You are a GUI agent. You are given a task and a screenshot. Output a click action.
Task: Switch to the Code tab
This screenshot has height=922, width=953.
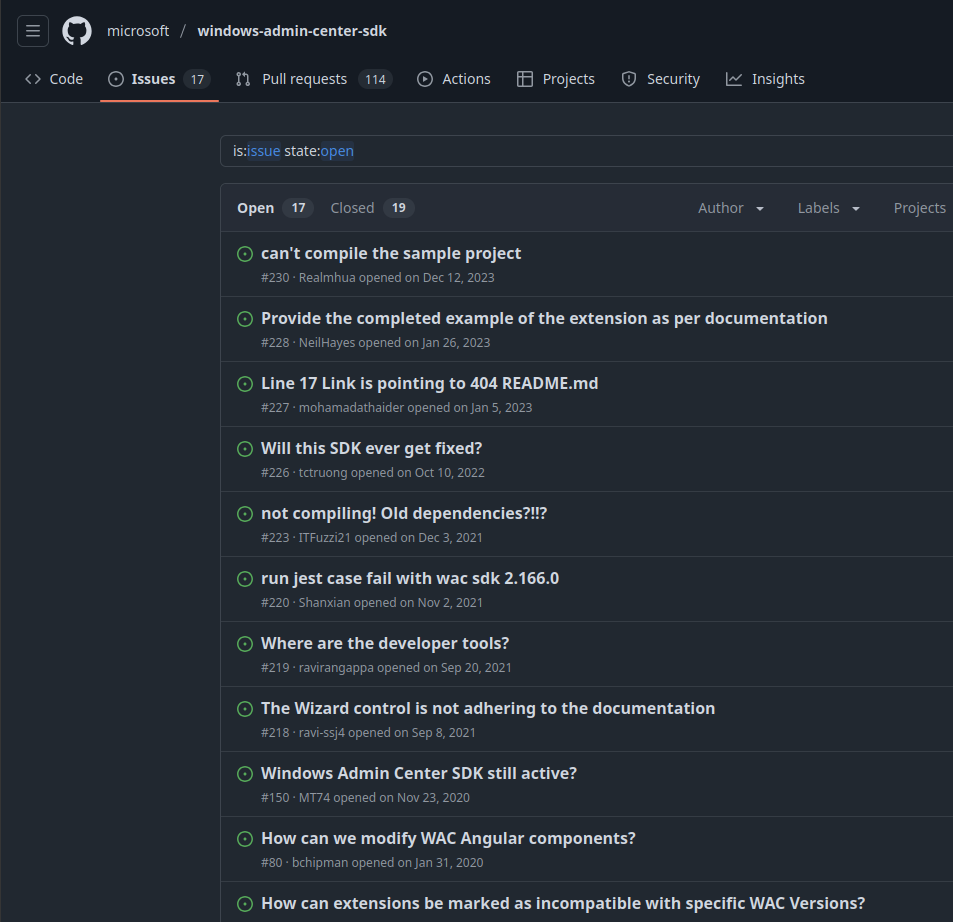tap(54, 79)
